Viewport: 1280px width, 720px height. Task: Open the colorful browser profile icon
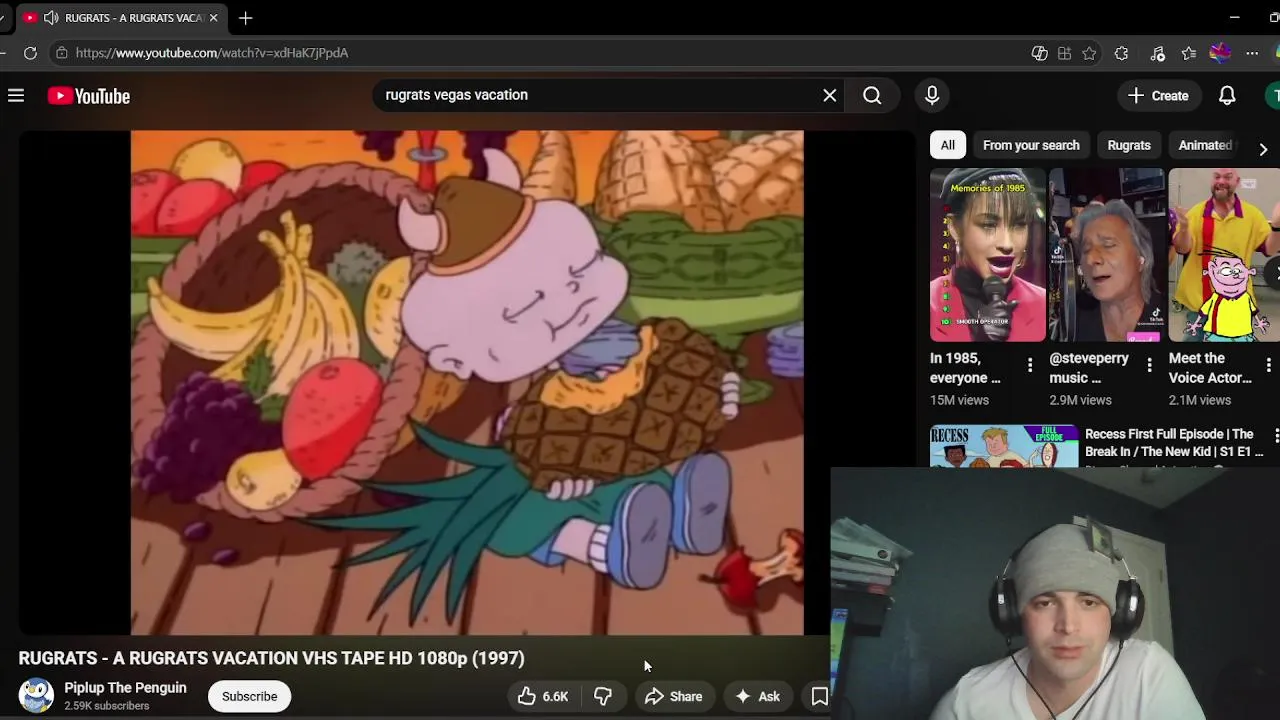pyautogui.click(x=1220, y=53)
